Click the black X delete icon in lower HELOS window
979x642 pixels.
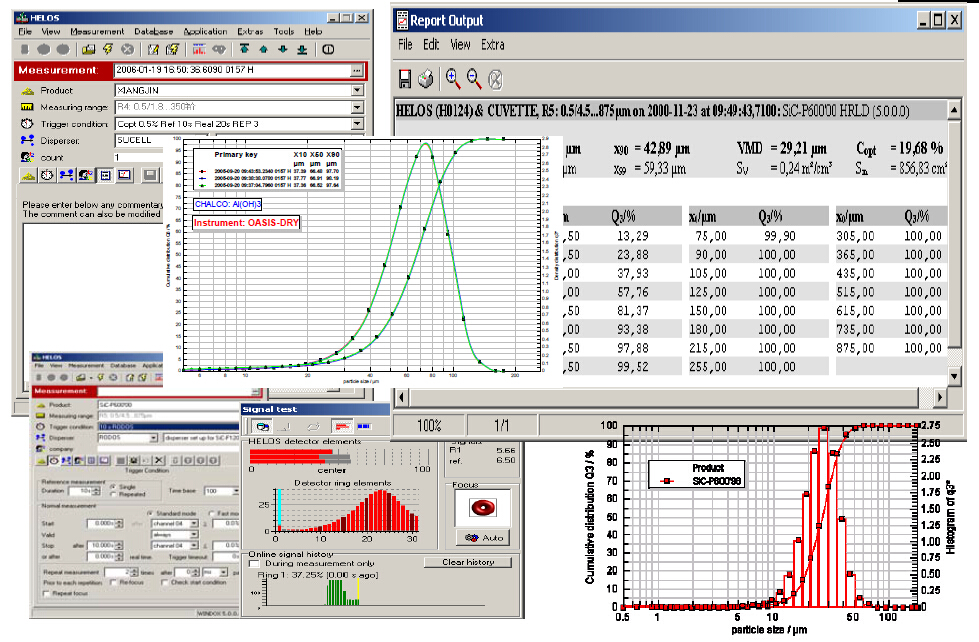(x=159, y=460)
